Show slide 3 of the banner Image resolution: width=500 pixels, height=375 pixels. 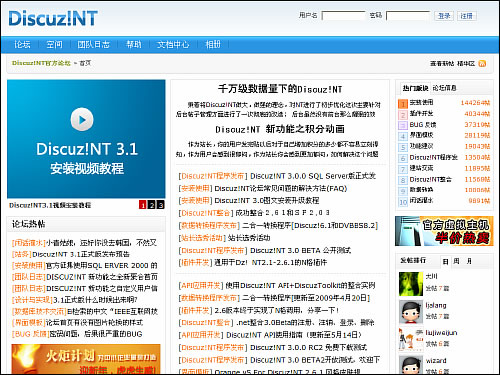pos(161,205)
